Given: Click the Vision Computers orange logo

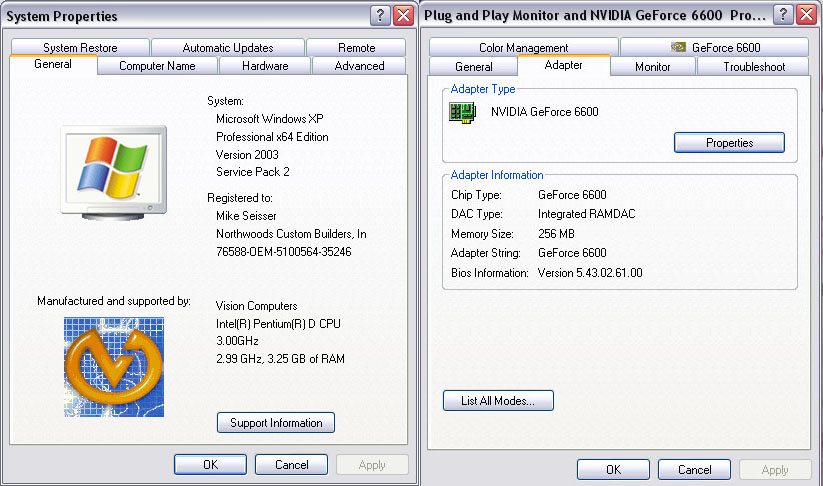Looking at the screenshot, I should coord(114,367).
